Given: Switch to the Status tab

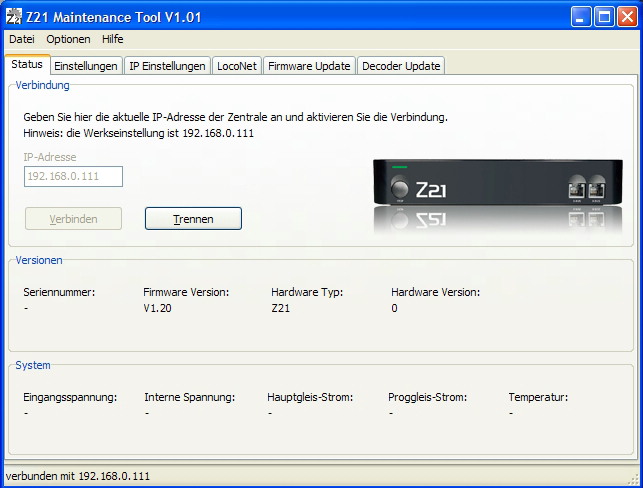Looking at the screenshot, I should [x=27, y=64].
